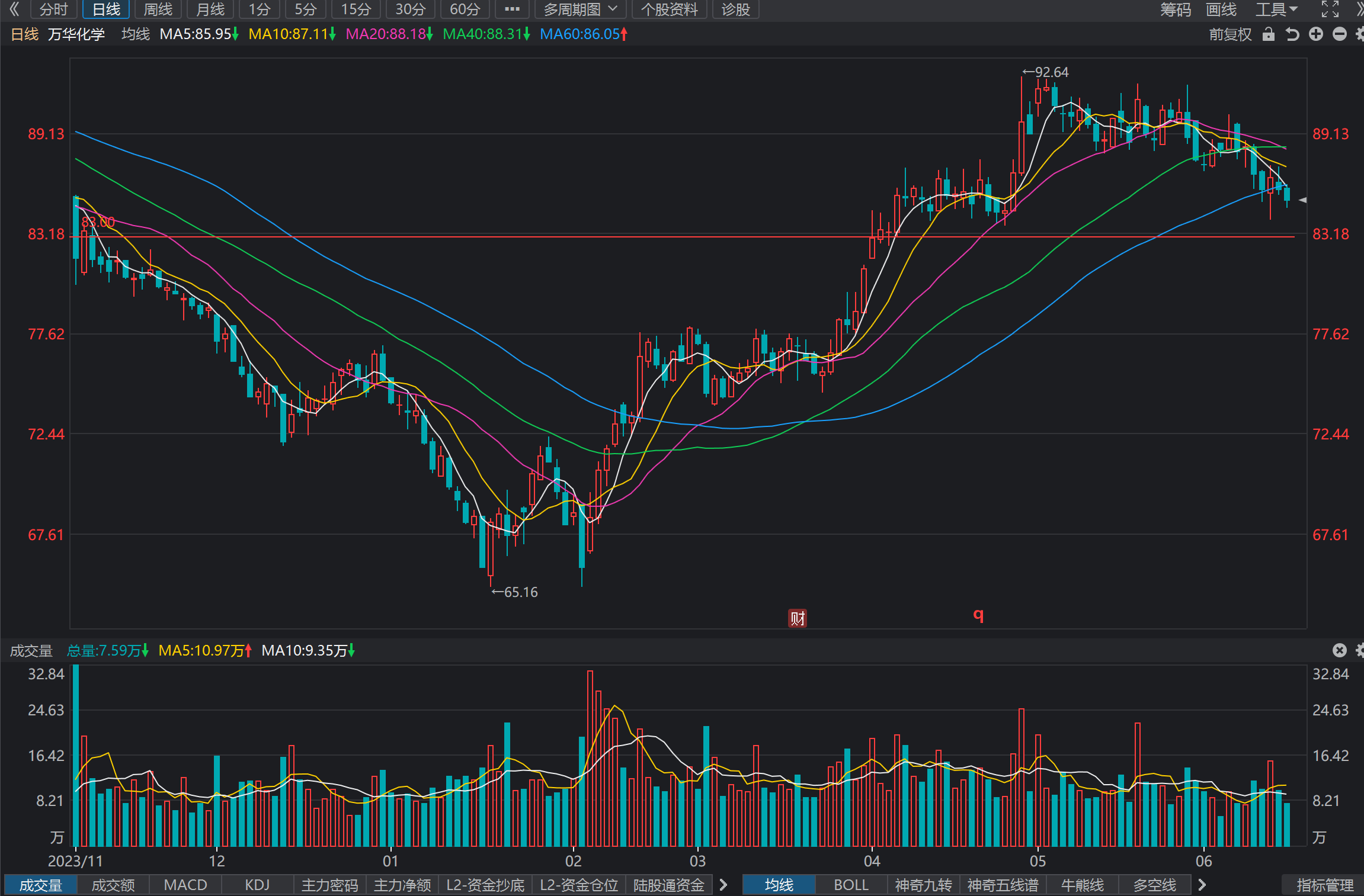1364x896 pixels.
Task: Select the 15分 period button
Action: 356,9
